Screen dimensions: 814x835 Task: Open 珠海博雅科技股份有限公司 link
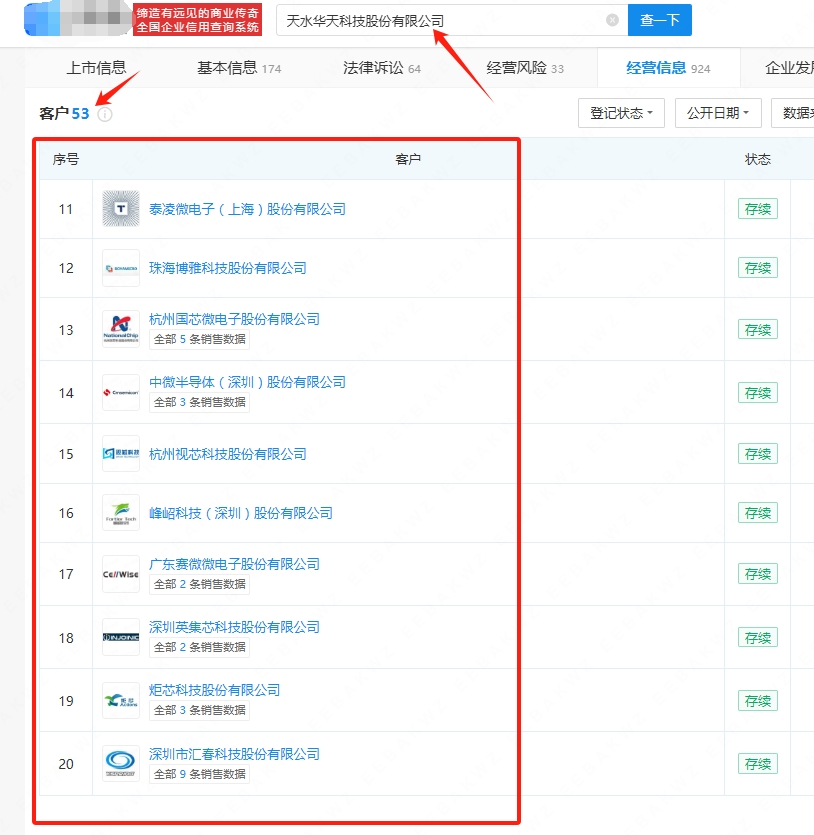[227, 268]
